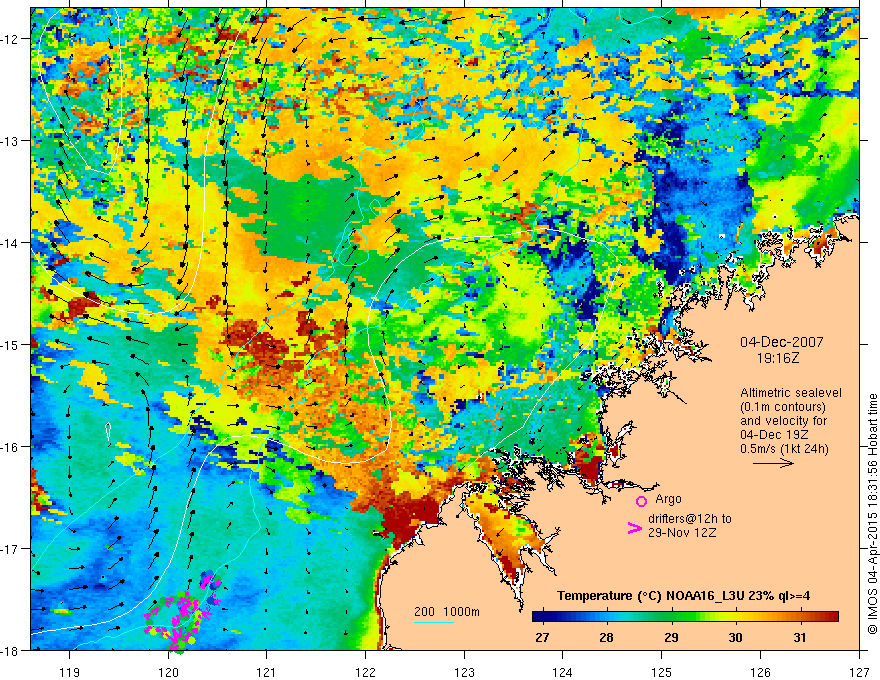Click the longitude axis label 125
Viewport: 880px width, 680px height.
point(662,672)
